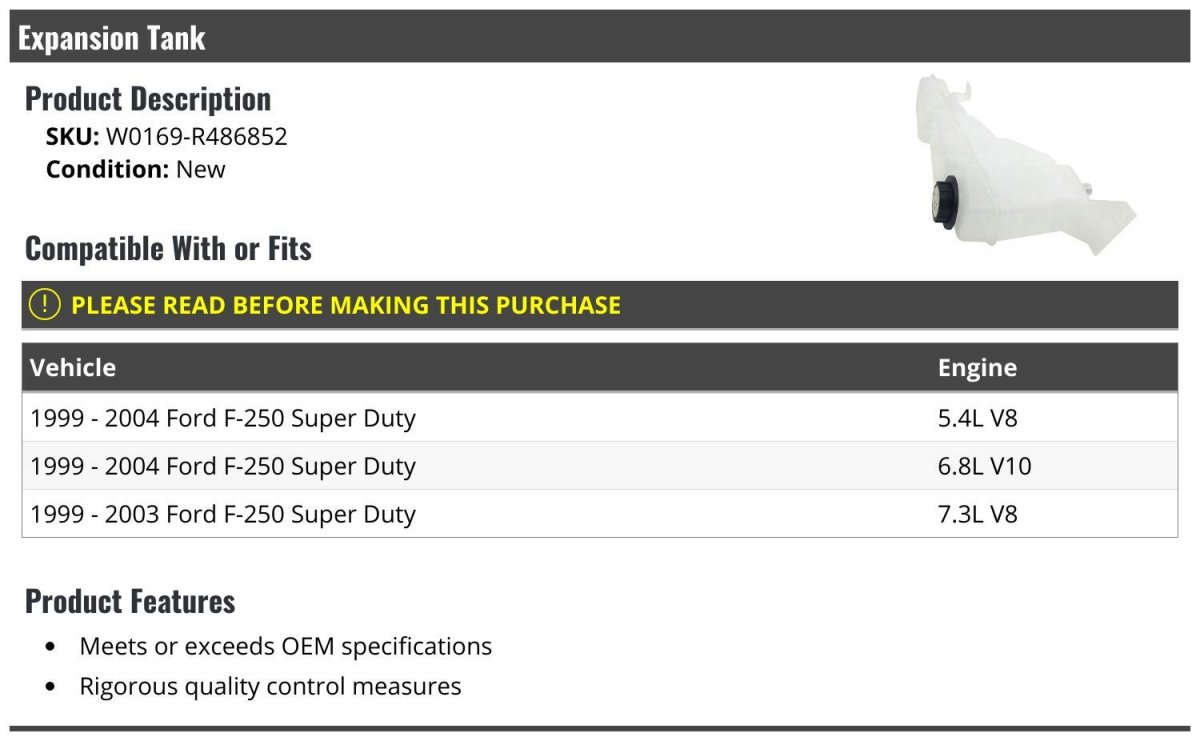
Task: Click the PLEASE READ BEFORE MAKING THIS PURCHASE banner
Action: pyautogui.click(x=346, y=305)
